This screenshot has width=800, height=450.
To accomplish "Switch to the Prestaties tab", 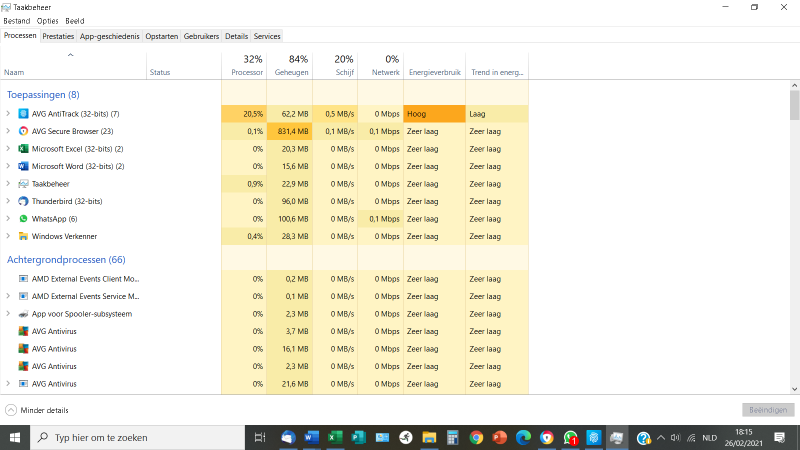I will [58, 36].
